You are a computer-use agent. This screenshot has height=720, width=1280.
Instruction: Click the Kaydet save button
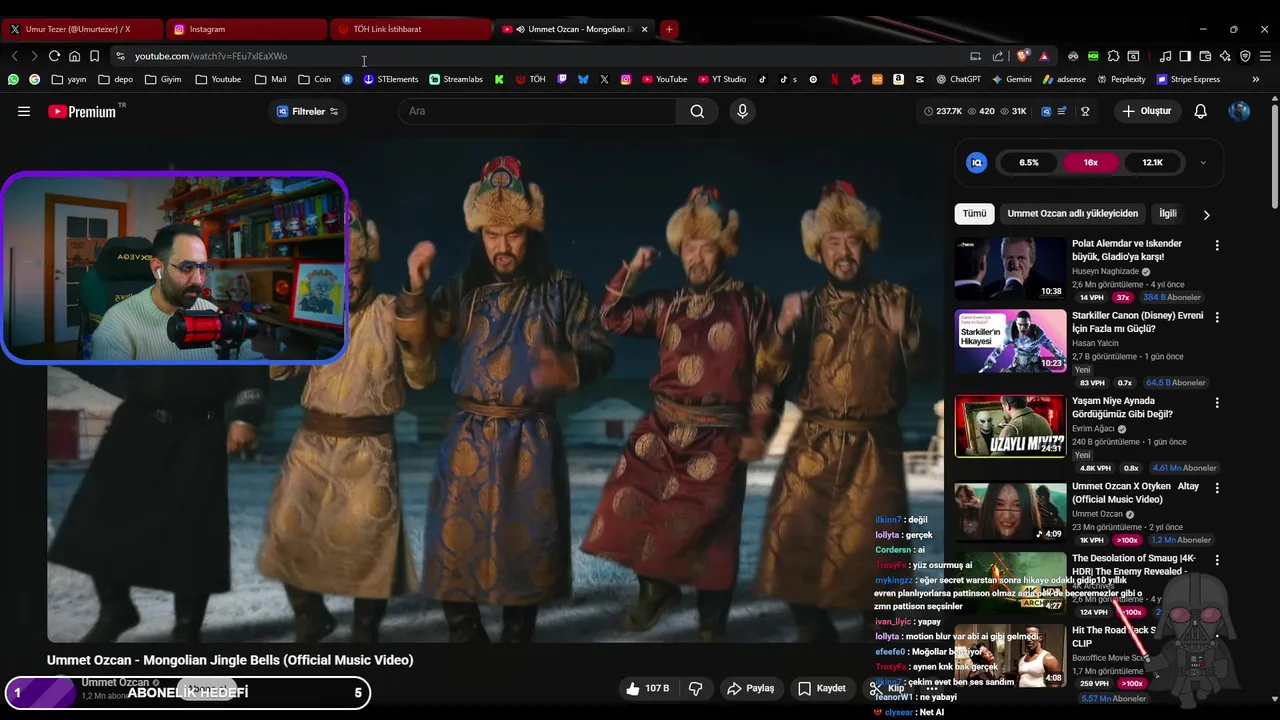point(822,688)
